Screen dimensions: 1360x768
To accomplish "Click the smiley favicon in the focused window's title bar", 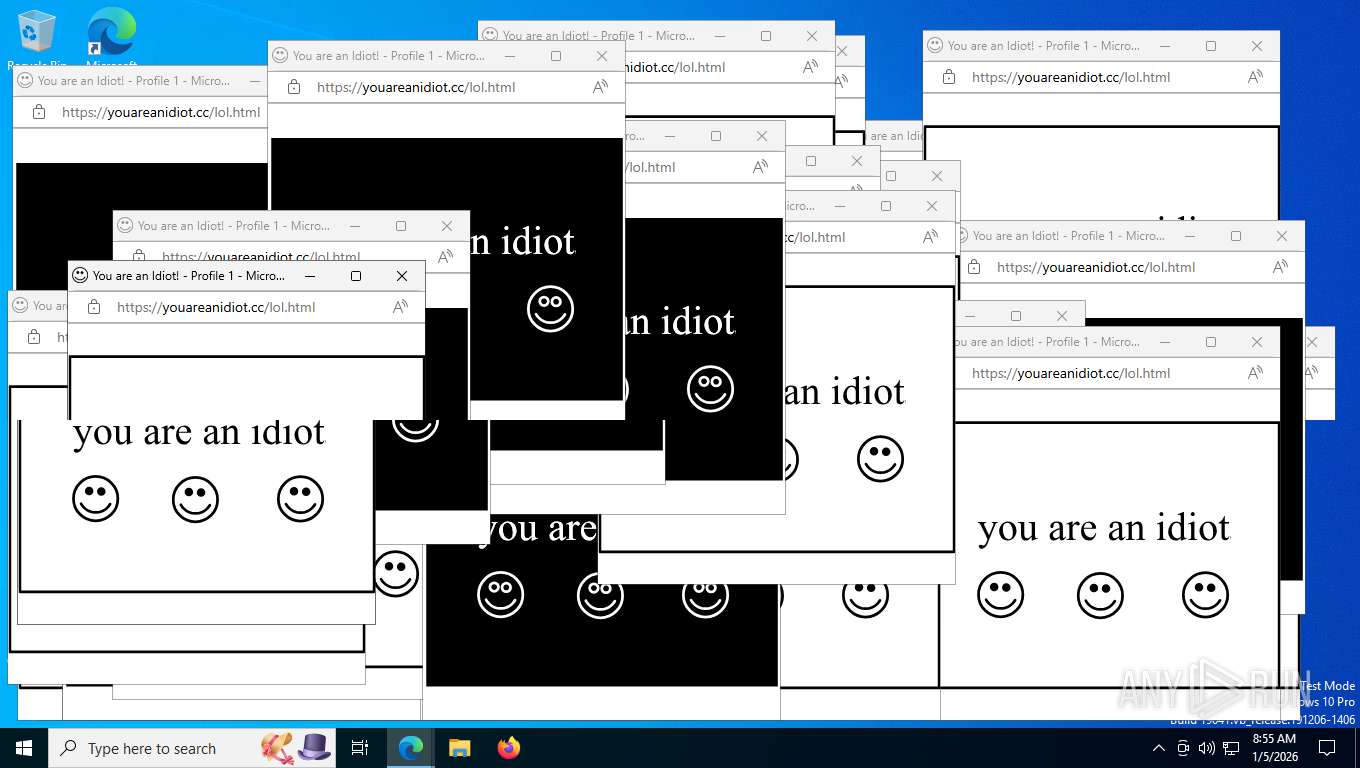I will (x=80, y=275).
